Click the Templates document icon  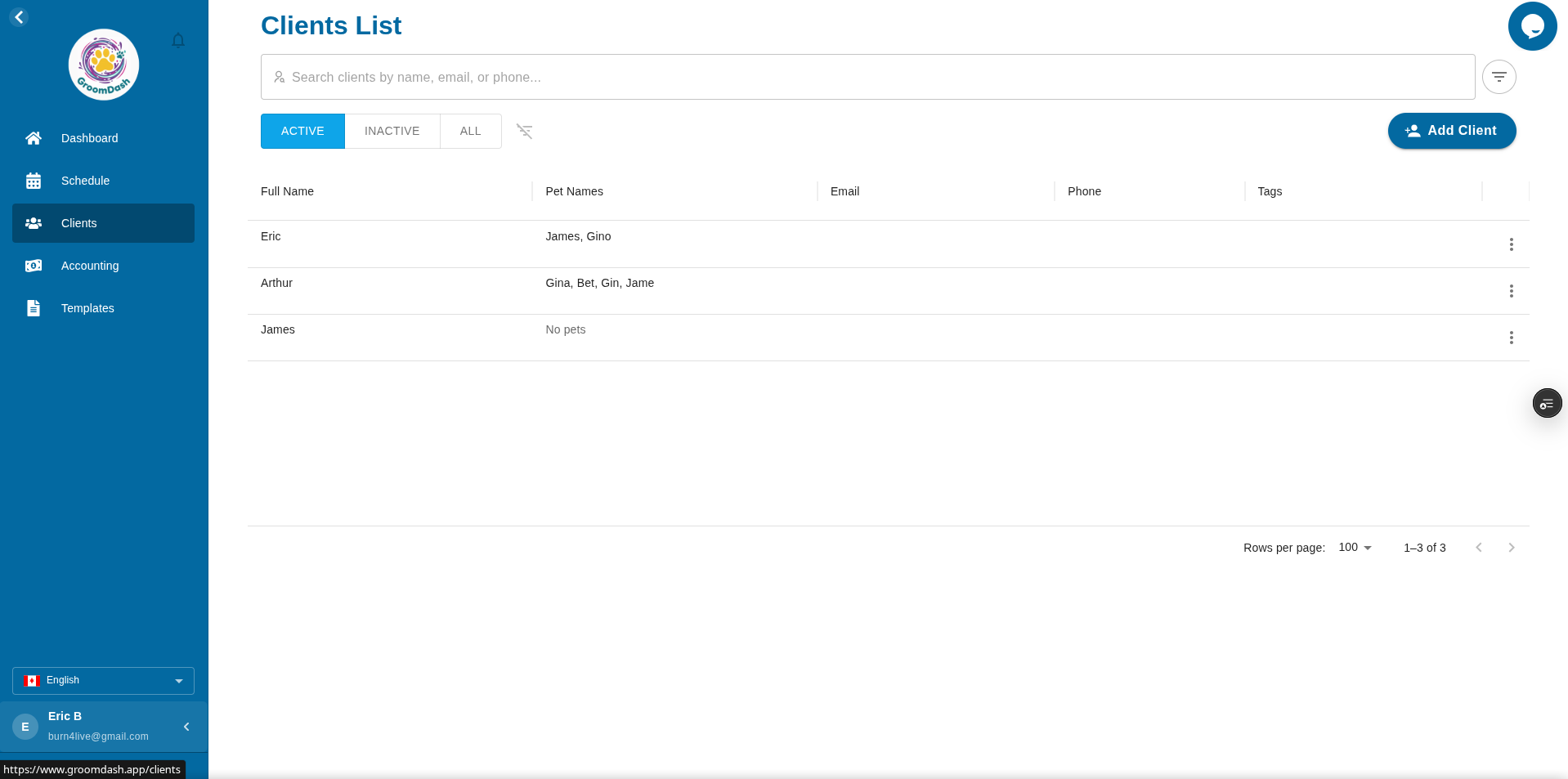[34, 308]
